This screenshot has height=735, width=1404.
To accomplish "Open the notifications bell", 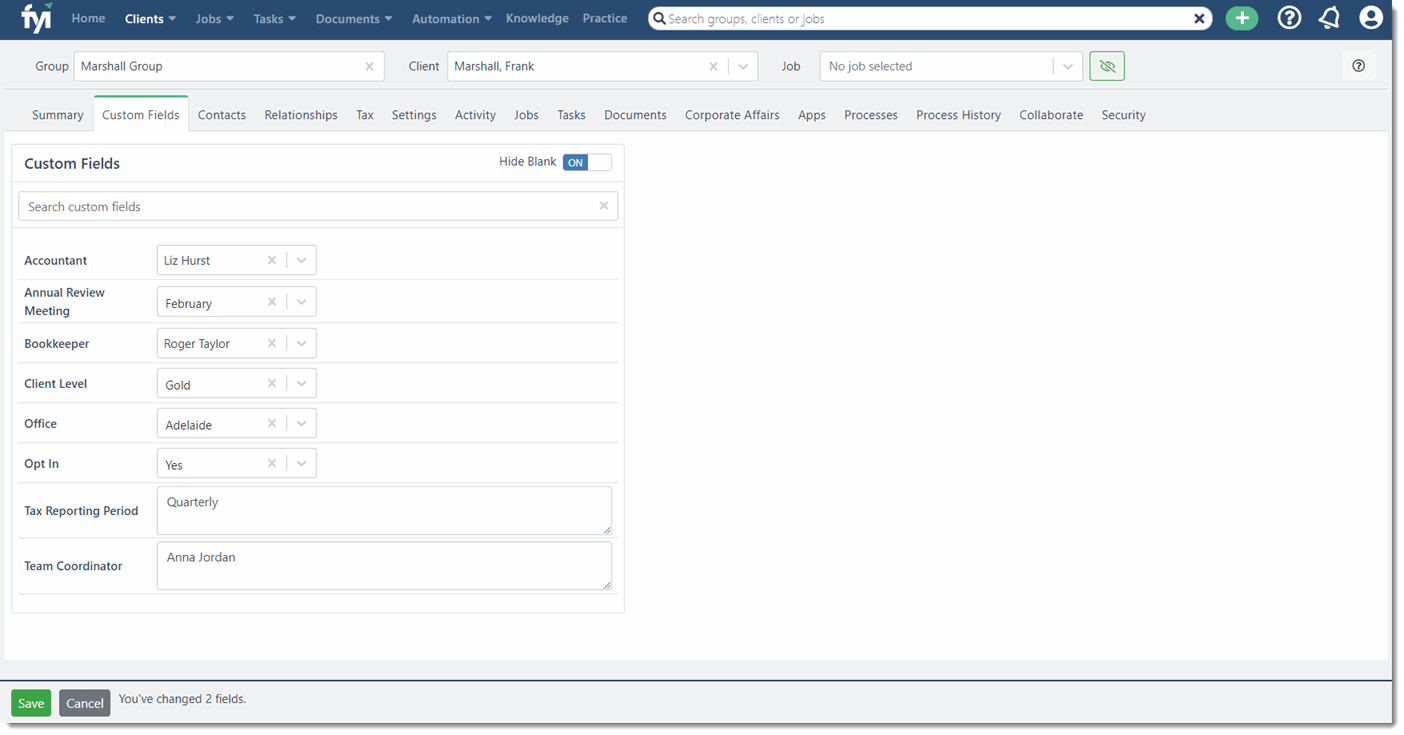I will click(1328, 17).
